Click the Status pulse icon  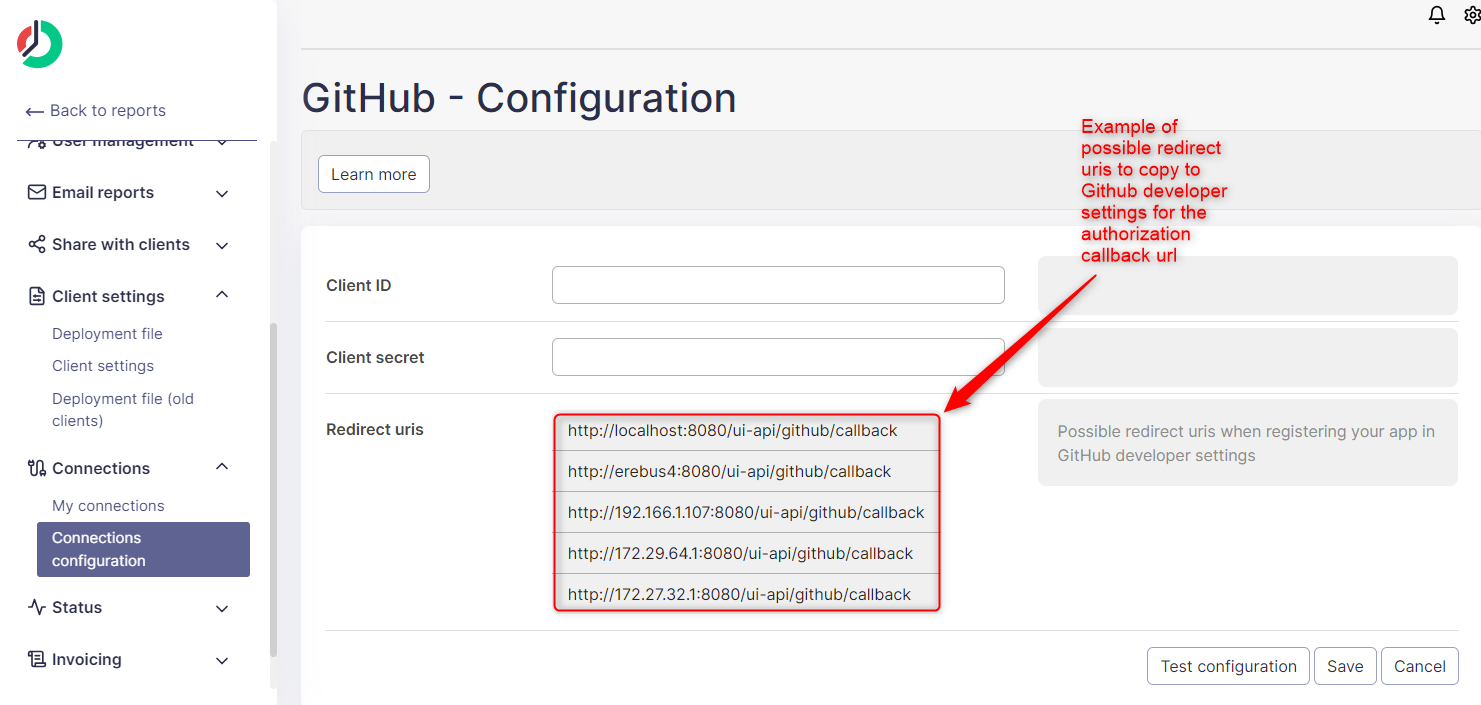point(37,607)
